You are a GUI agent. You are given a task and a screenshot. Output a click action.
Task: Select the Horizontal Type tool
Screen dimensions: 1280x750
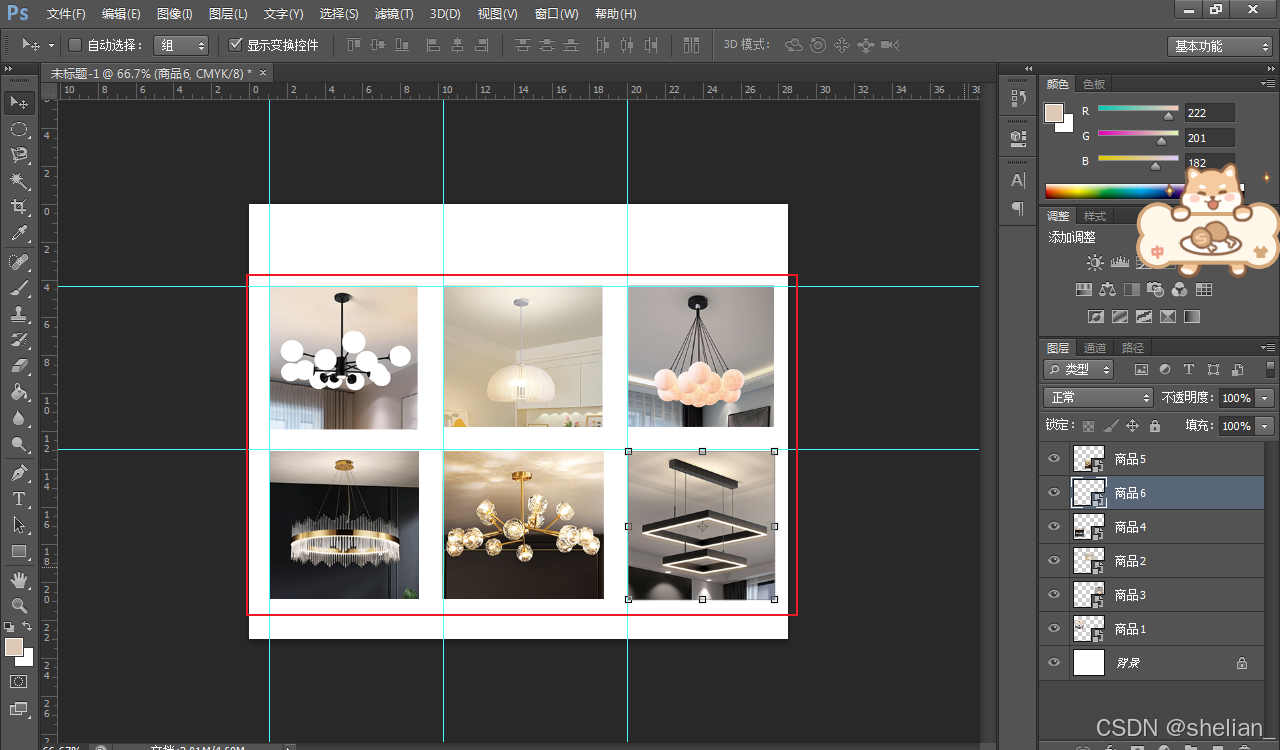click(x=19, y=498)
